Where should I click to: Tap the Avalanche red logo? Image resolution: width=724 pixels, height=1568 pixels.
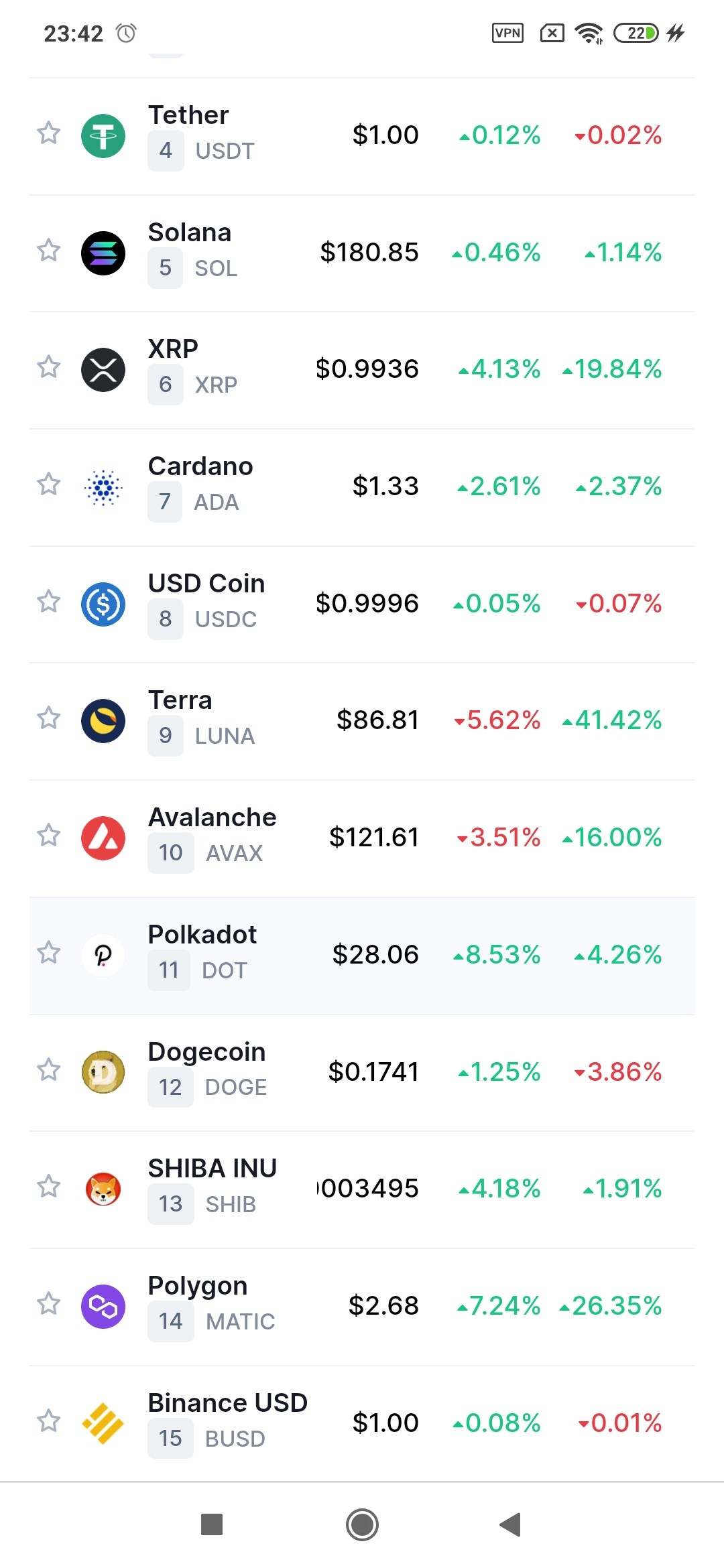pyautogui.click(x=103, y=838)
